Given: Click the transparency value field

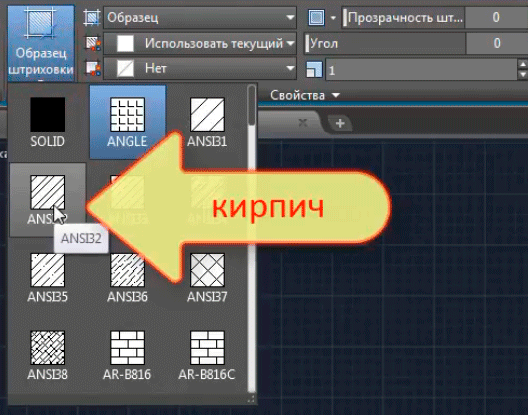Looking at the screenshot, I should [496, 18].
